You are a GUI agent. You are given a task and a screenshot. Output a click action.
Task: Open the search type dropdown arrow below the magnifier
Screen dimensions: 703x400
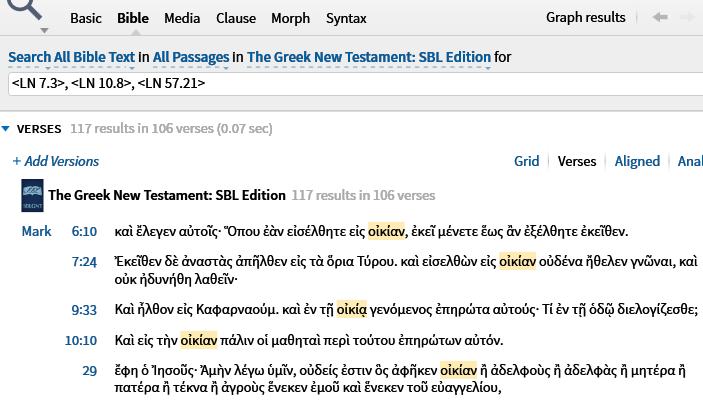44,30
